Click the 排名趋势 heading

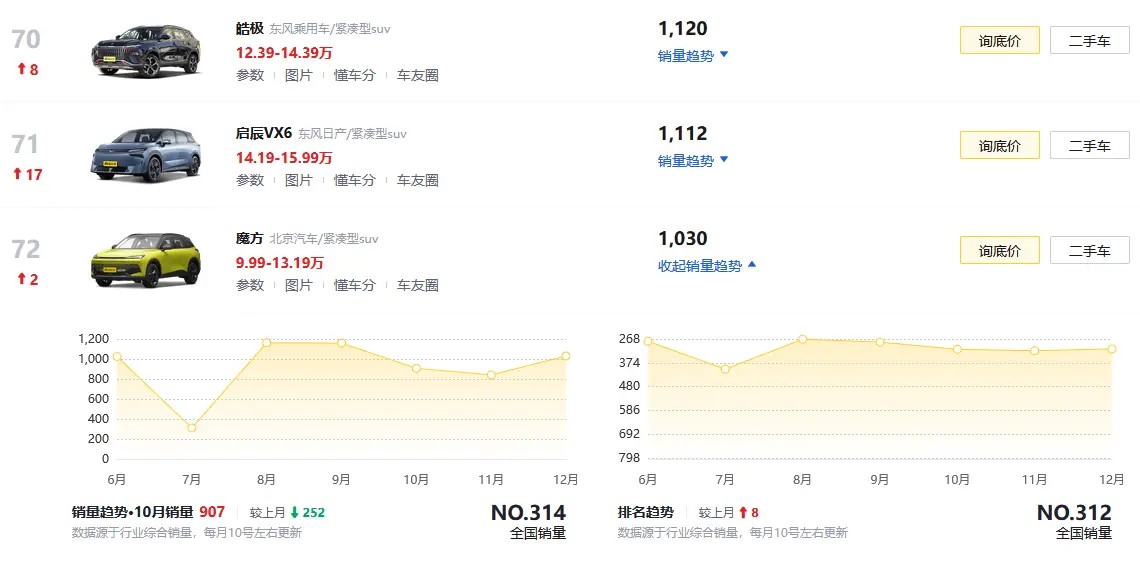[646, 512]
